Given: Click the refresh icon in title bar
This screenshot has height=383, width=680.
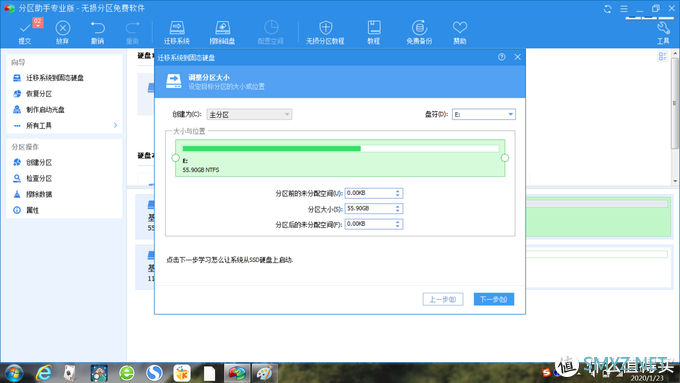Looking at the screenshot, I should point(608,9).
